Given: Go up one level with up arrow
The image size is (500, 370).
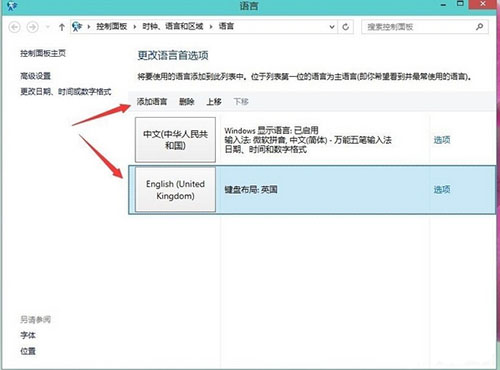Looking at the screenshot, I should tap(61, 27).
